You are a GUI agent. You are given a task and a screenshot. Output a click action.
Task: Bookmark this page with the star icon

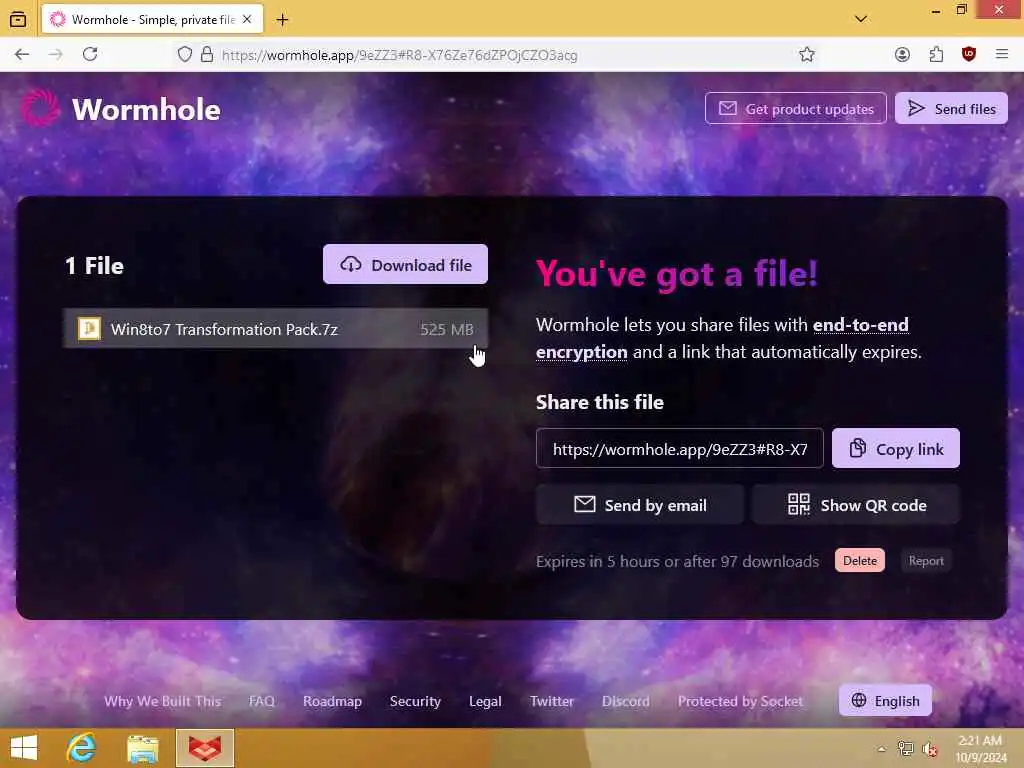[807, 55]
